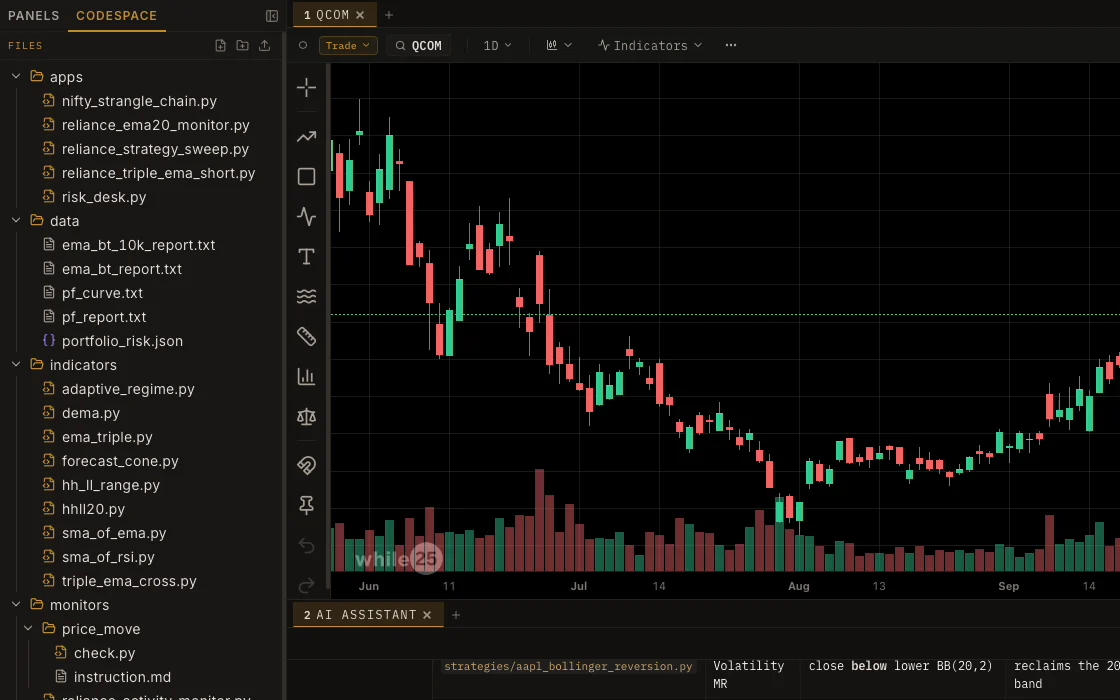Select the bar chart tool
This screenshot has height=700, width=1120.
point(306,376)
